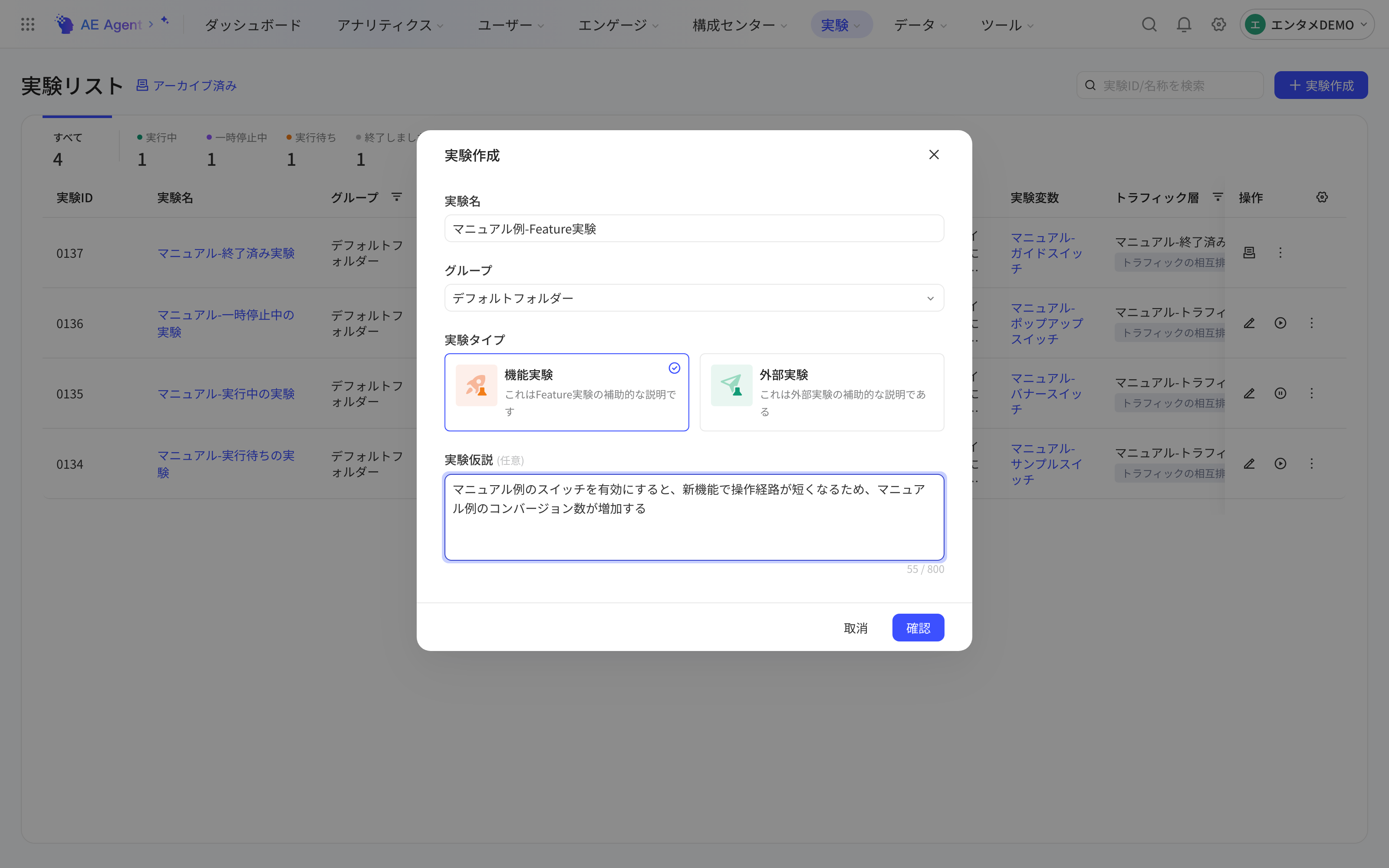Expand the 構成センター menu
The width and height of the screenshot is (1389, 868).
coord(739,25)
